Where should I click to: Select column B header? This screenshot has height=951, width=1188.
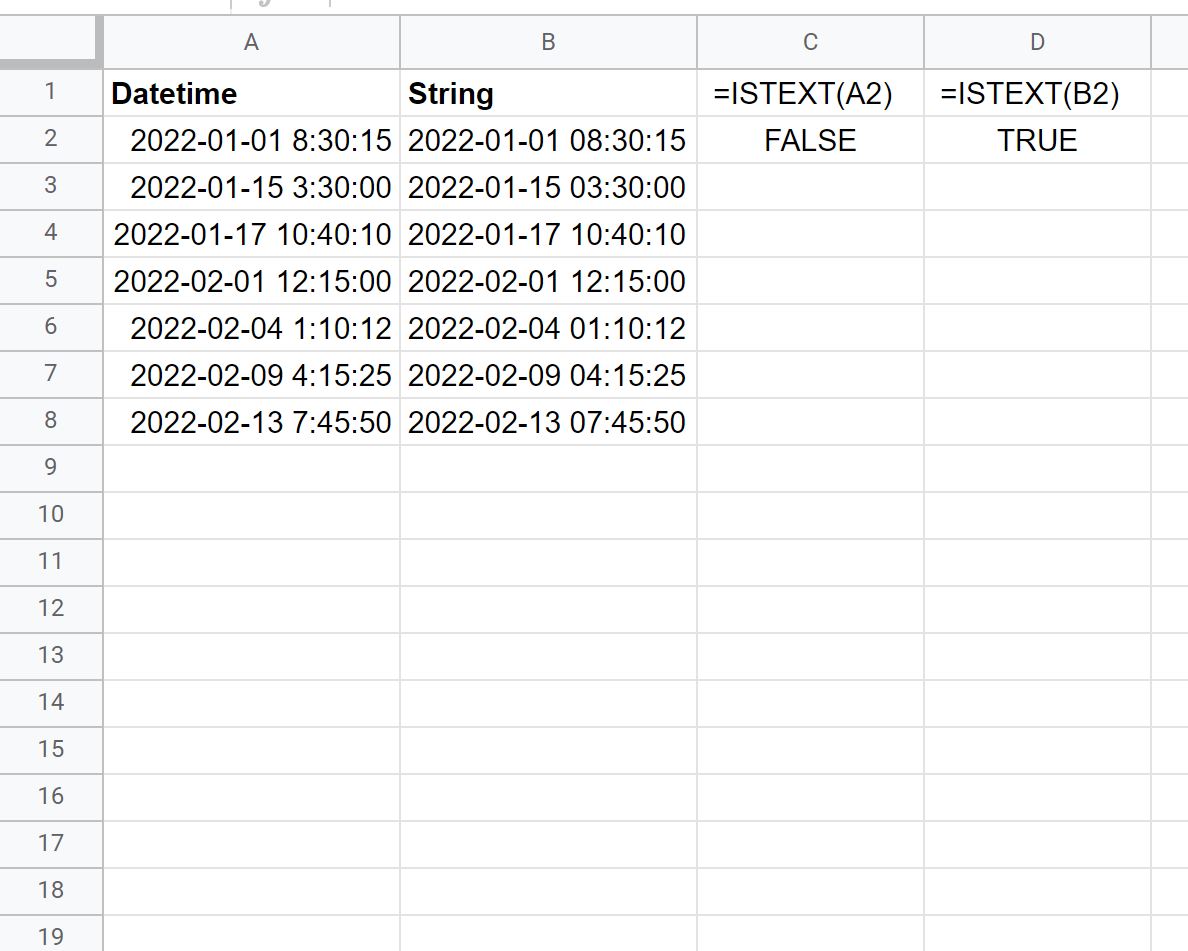pos(548,42)
